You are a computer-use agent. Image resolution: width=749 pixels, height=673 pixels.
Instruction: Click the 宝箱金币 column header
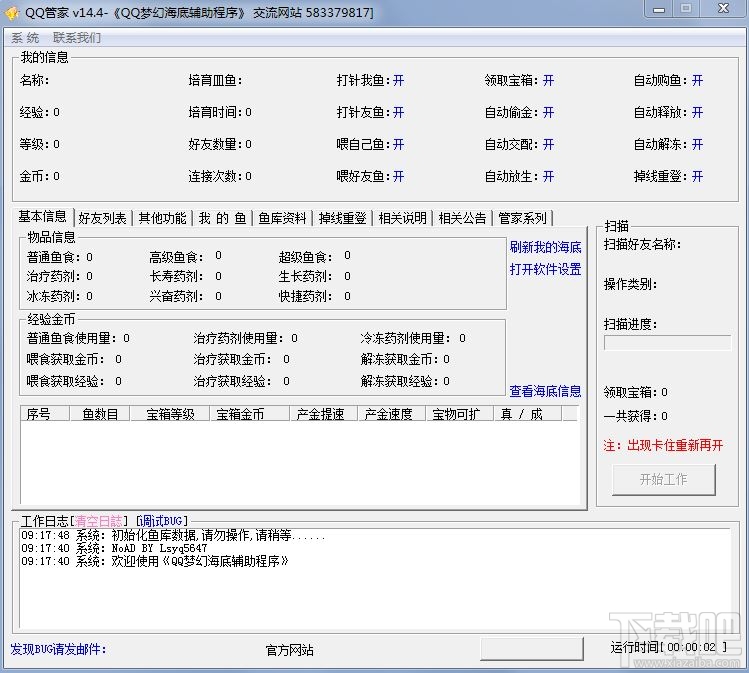(x=250, y=414)
